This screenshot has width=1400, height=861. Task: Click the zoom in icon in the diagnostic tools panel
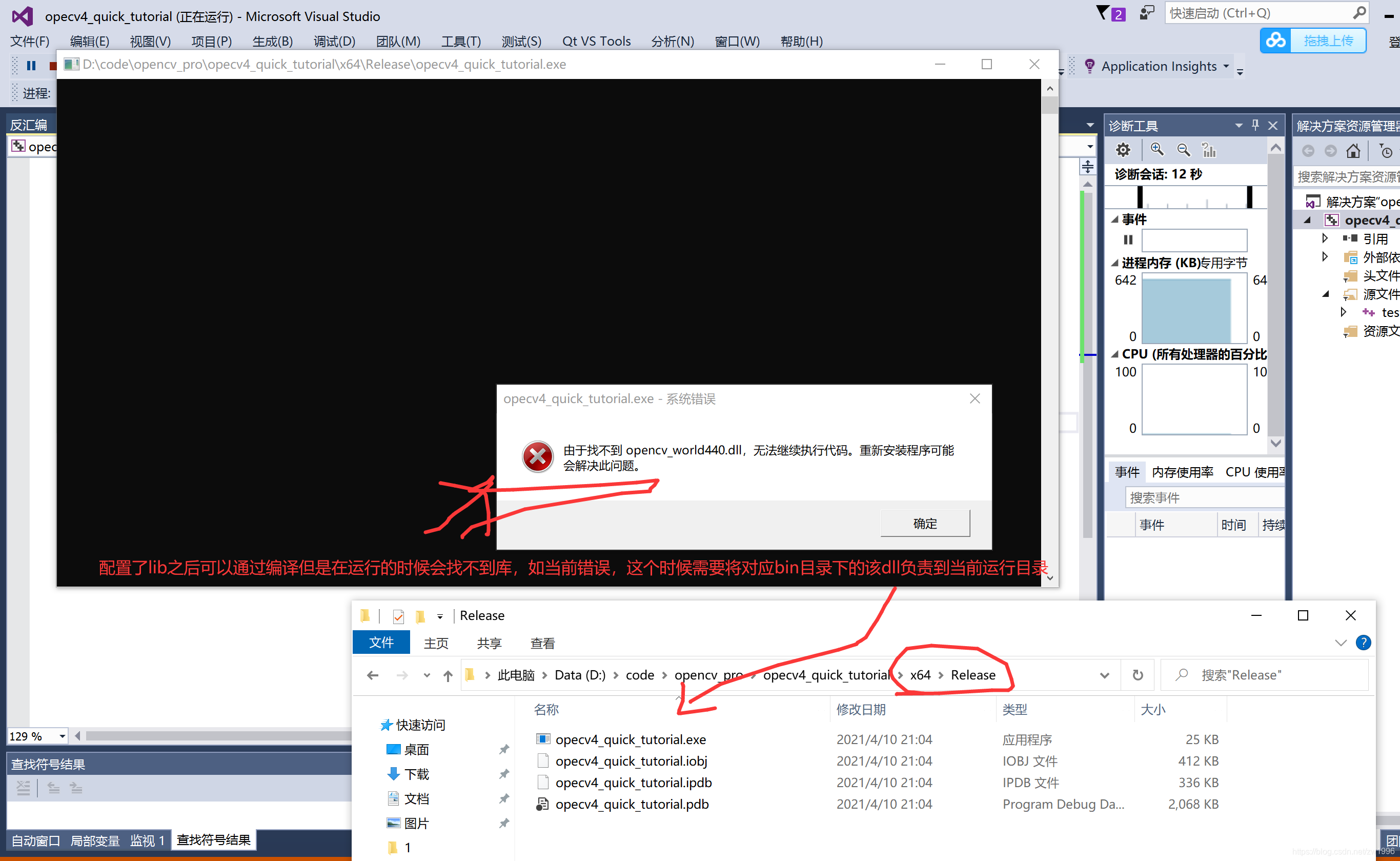[x=1156, y=149]
